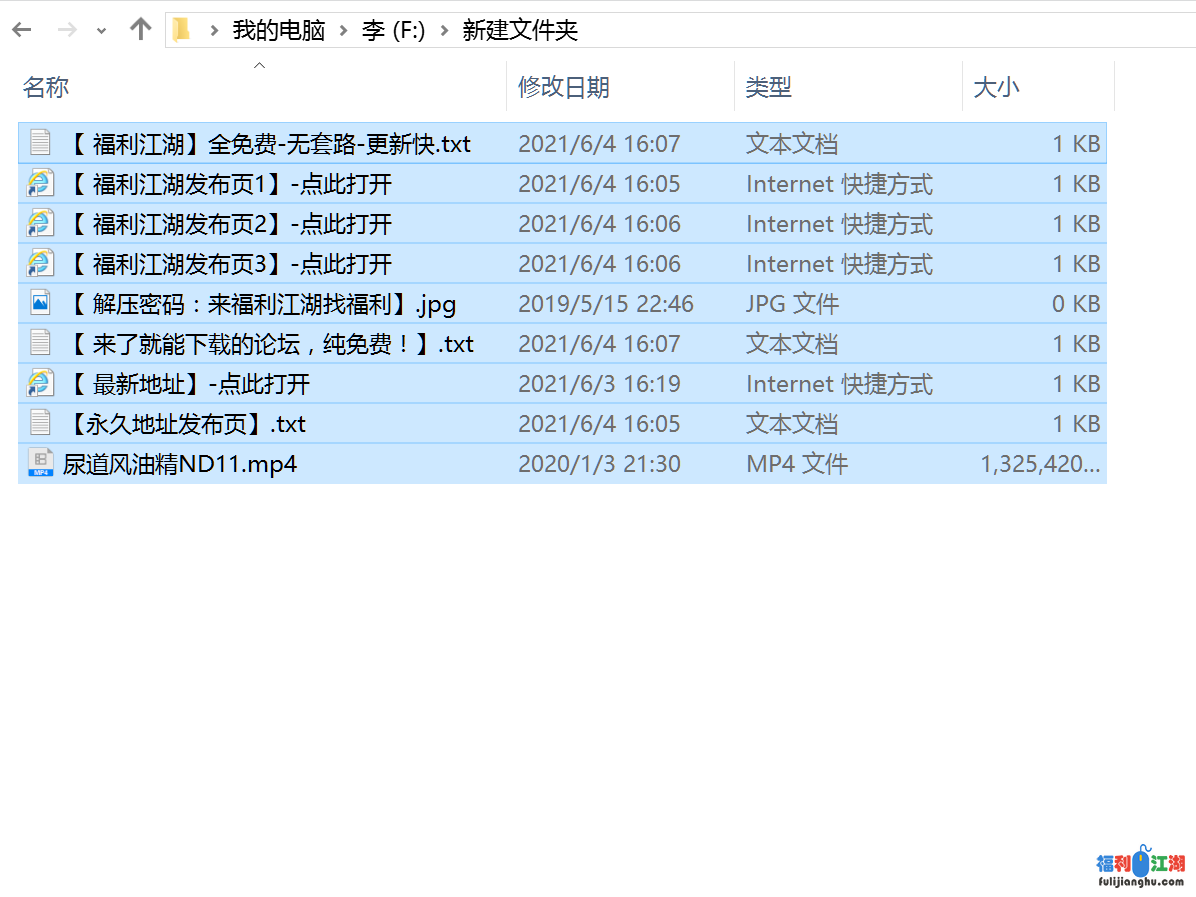This screenshot has height=897, width=1196.
Task: Click the MP4 video file icon
Action: click(x=40, y=464)
